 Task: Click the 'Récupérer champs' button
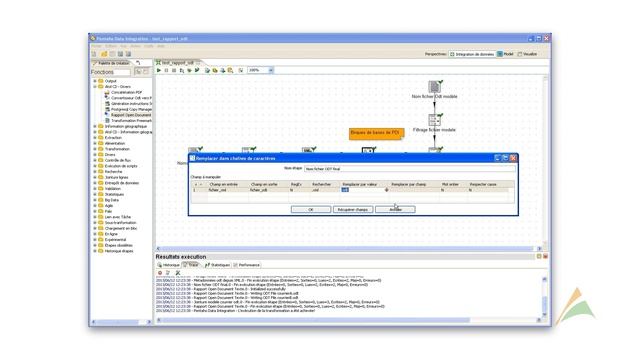[x=353, y=209]
